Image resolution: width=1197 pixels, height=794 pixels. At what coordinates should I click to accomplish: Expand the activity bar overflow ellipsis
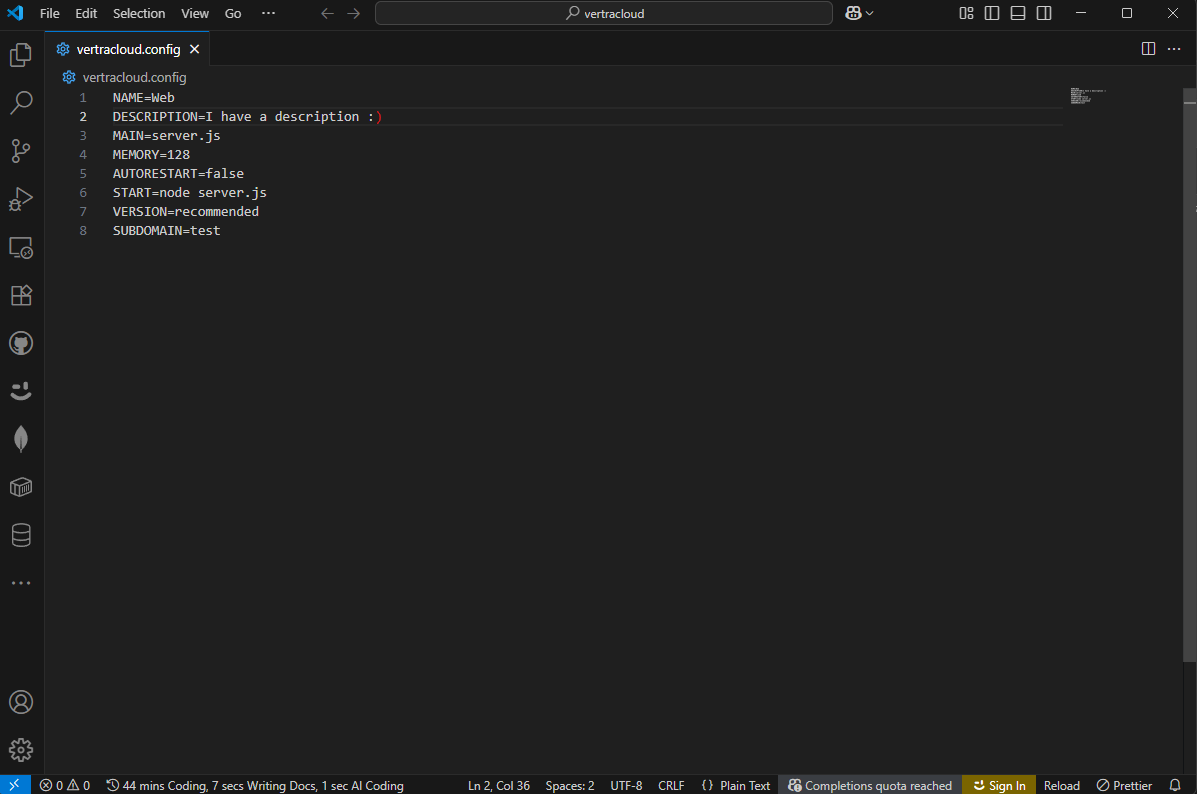pyautogui.click(x=21, y=583)
